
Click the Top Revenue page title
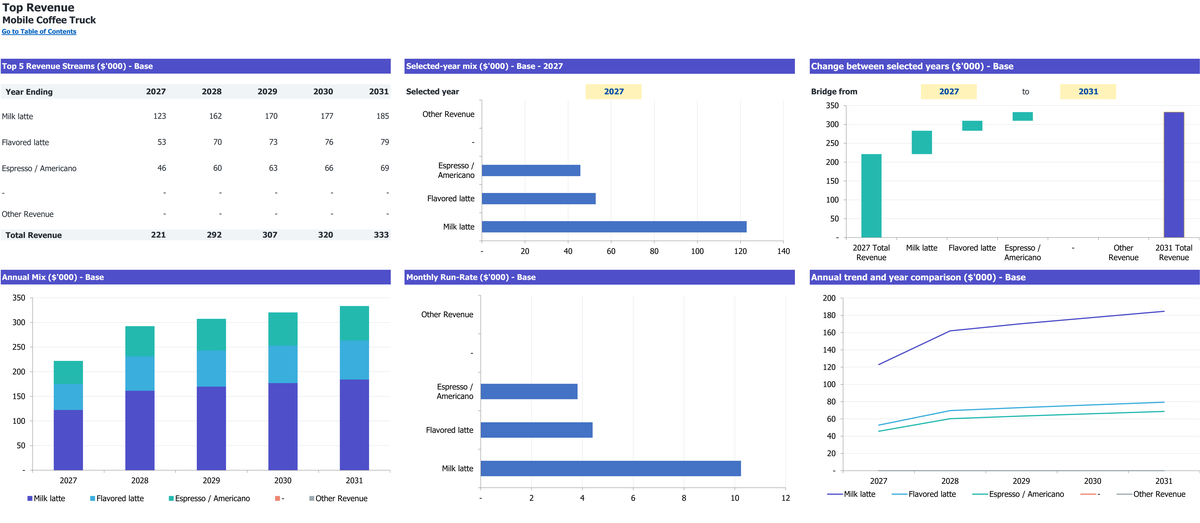(38, 7)
